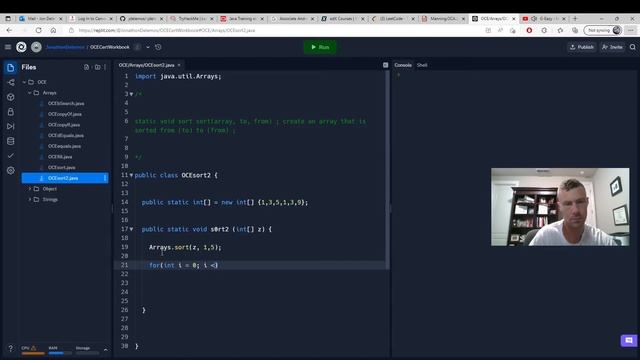Screen dimensions: 640x360
Task: Reload the browser page
Action: [x=38, y=30]
